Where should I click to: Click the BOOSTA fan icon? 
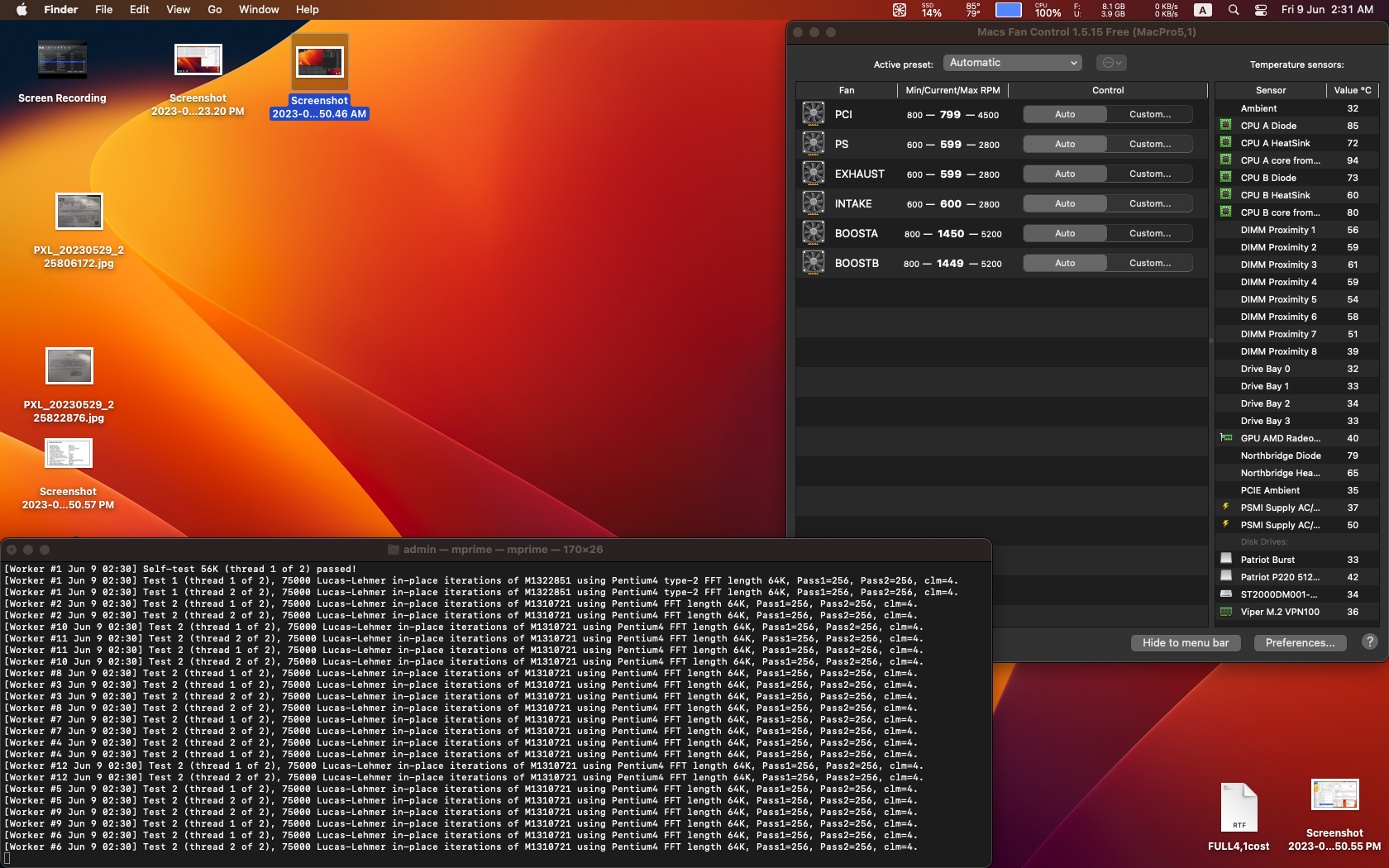tap(814, 233)
